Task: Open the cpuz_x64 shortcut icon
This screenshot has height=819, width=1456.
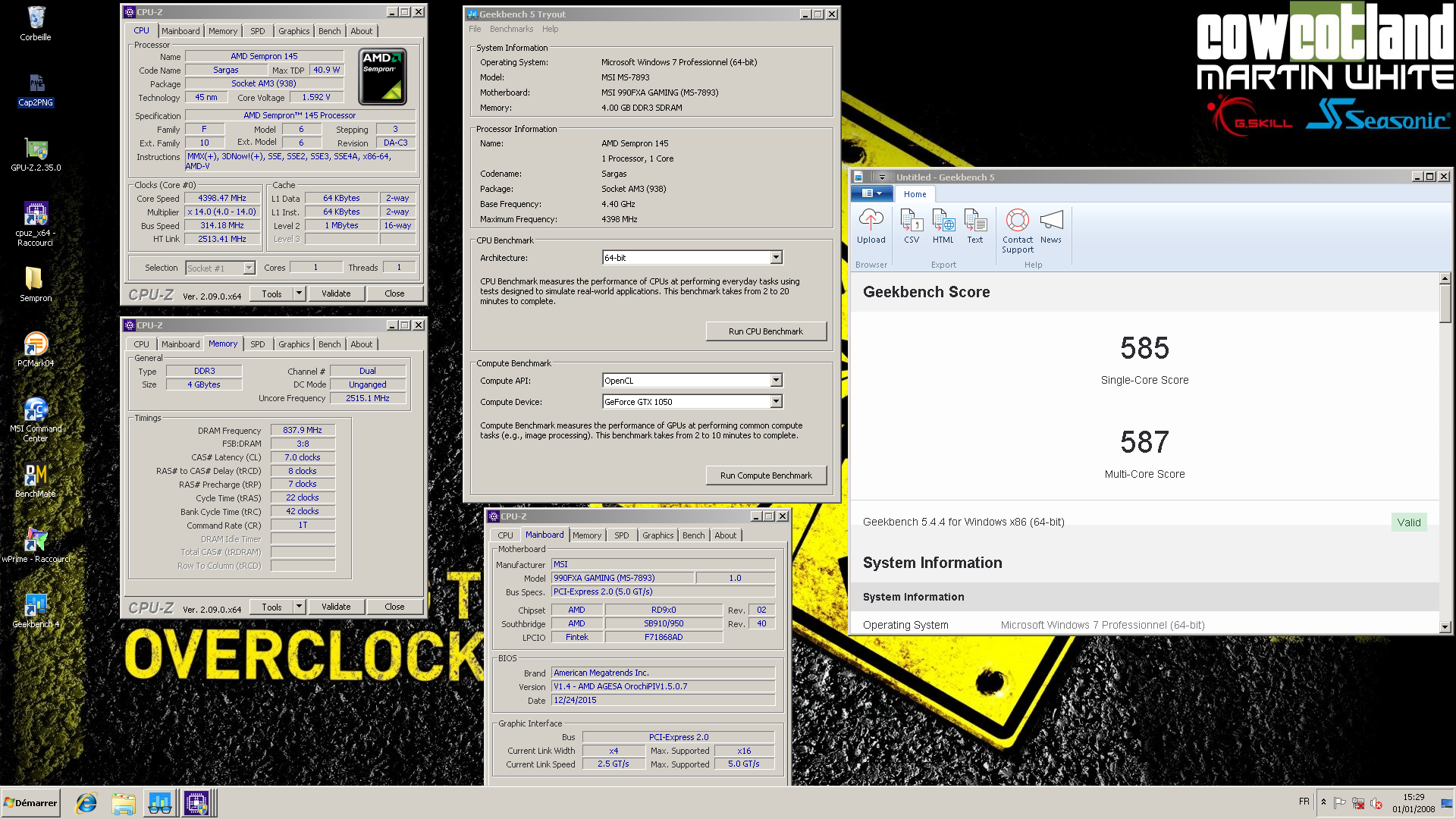Action: [36, 224]
